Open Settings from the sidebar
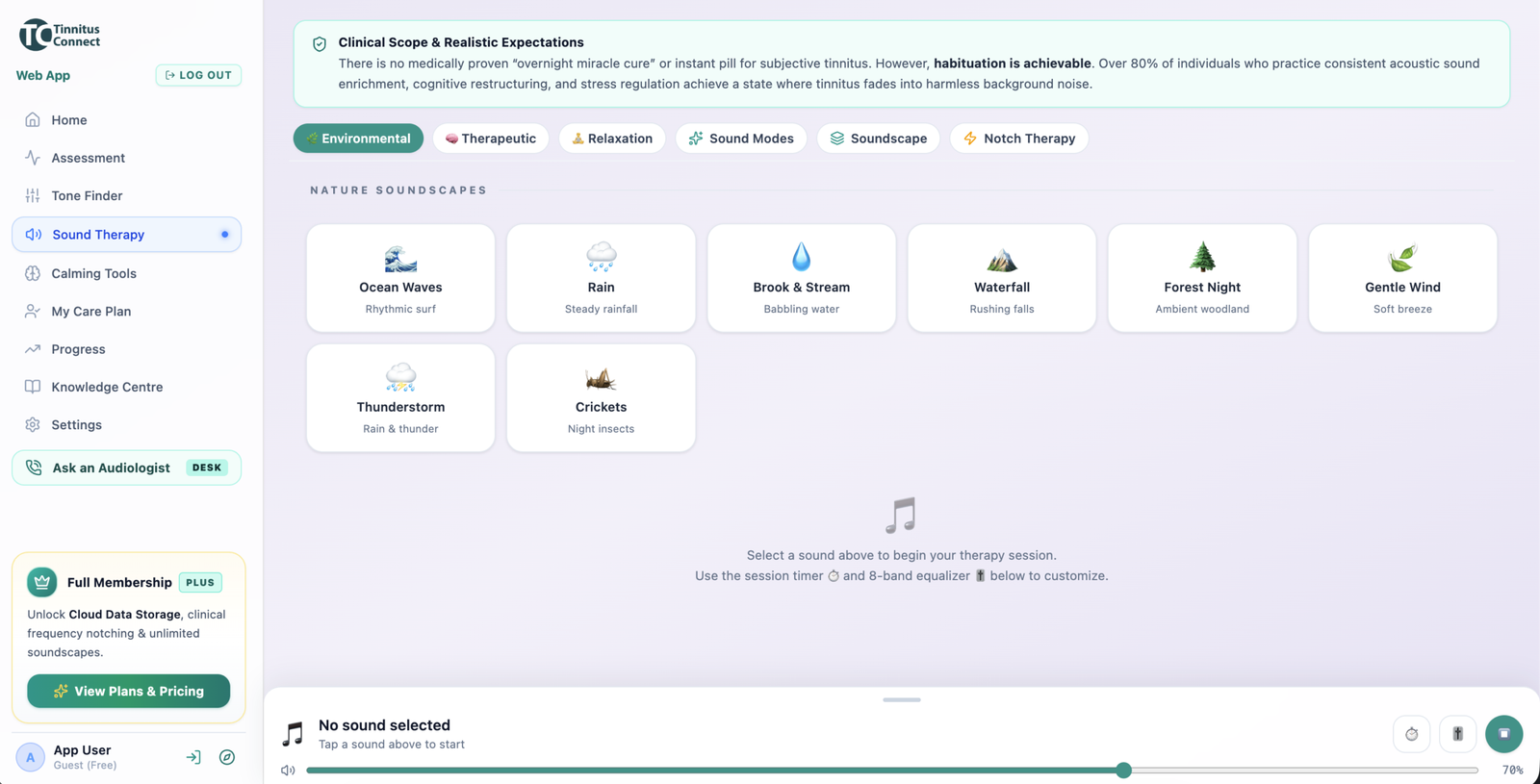Viewport: 1540px width, 784px height. [126, 424]
